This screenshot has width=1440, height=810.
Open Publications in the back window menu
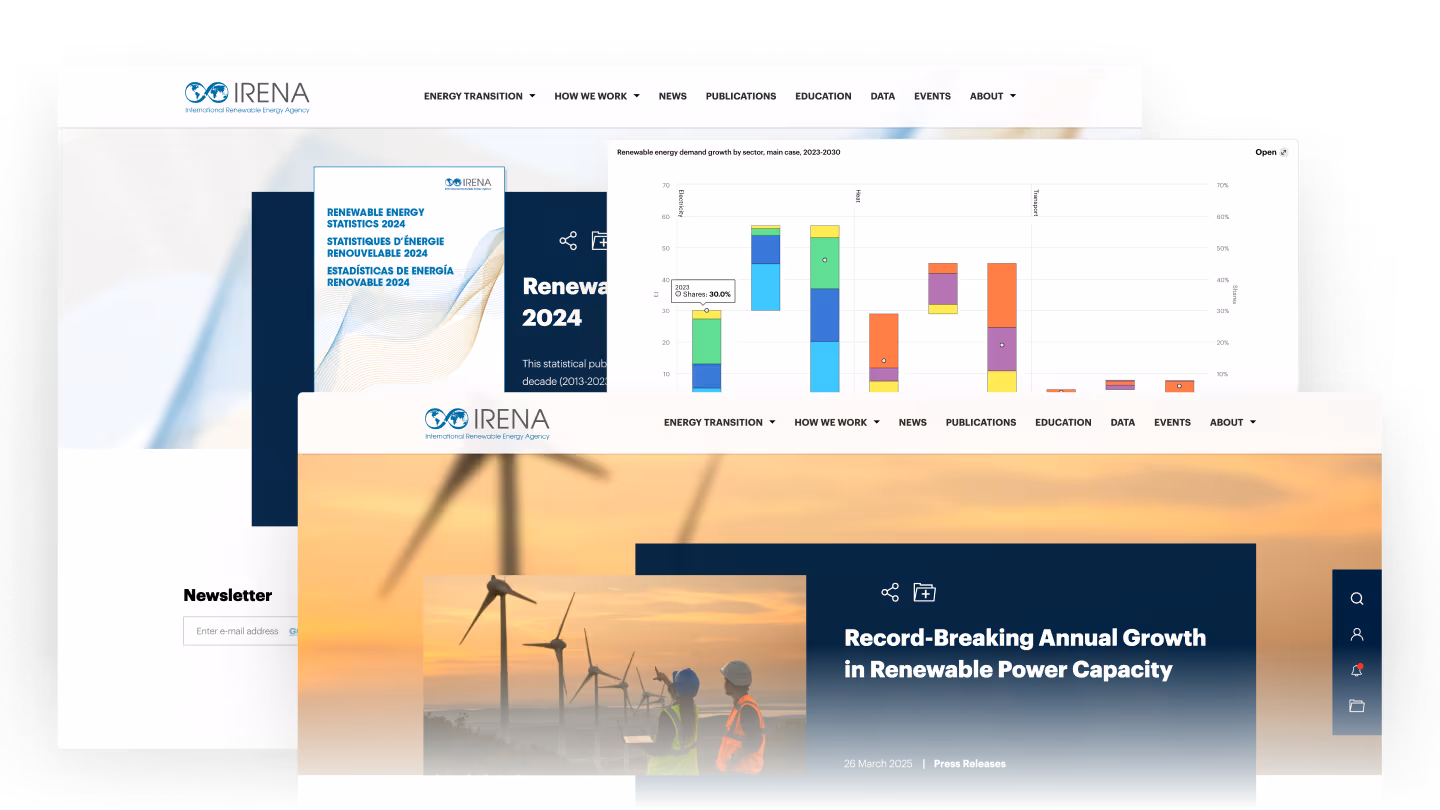(x=741, y=96)
